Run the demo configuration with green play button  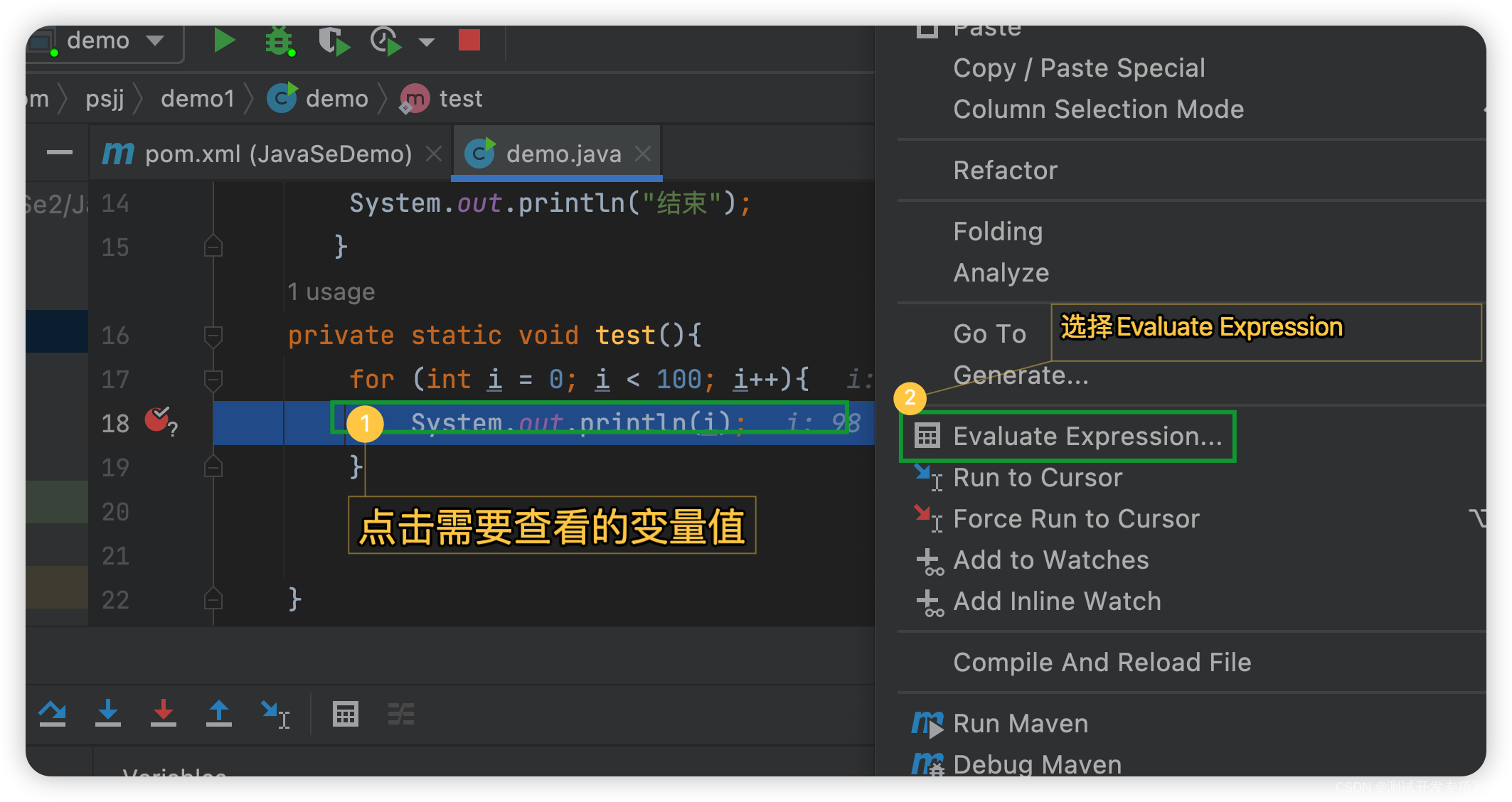224,41
